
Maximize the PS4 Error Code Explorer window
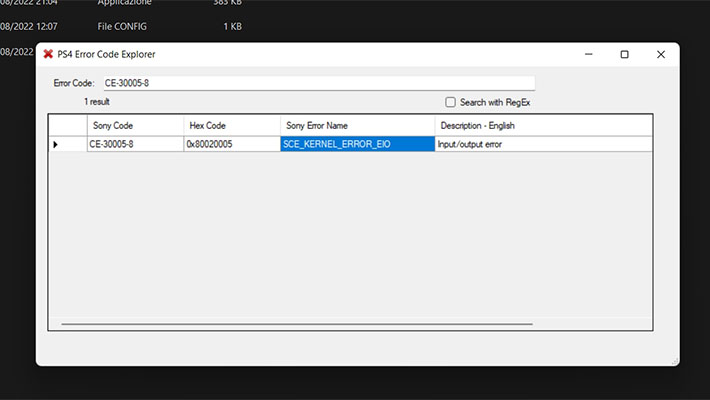(x=624, y=54)
